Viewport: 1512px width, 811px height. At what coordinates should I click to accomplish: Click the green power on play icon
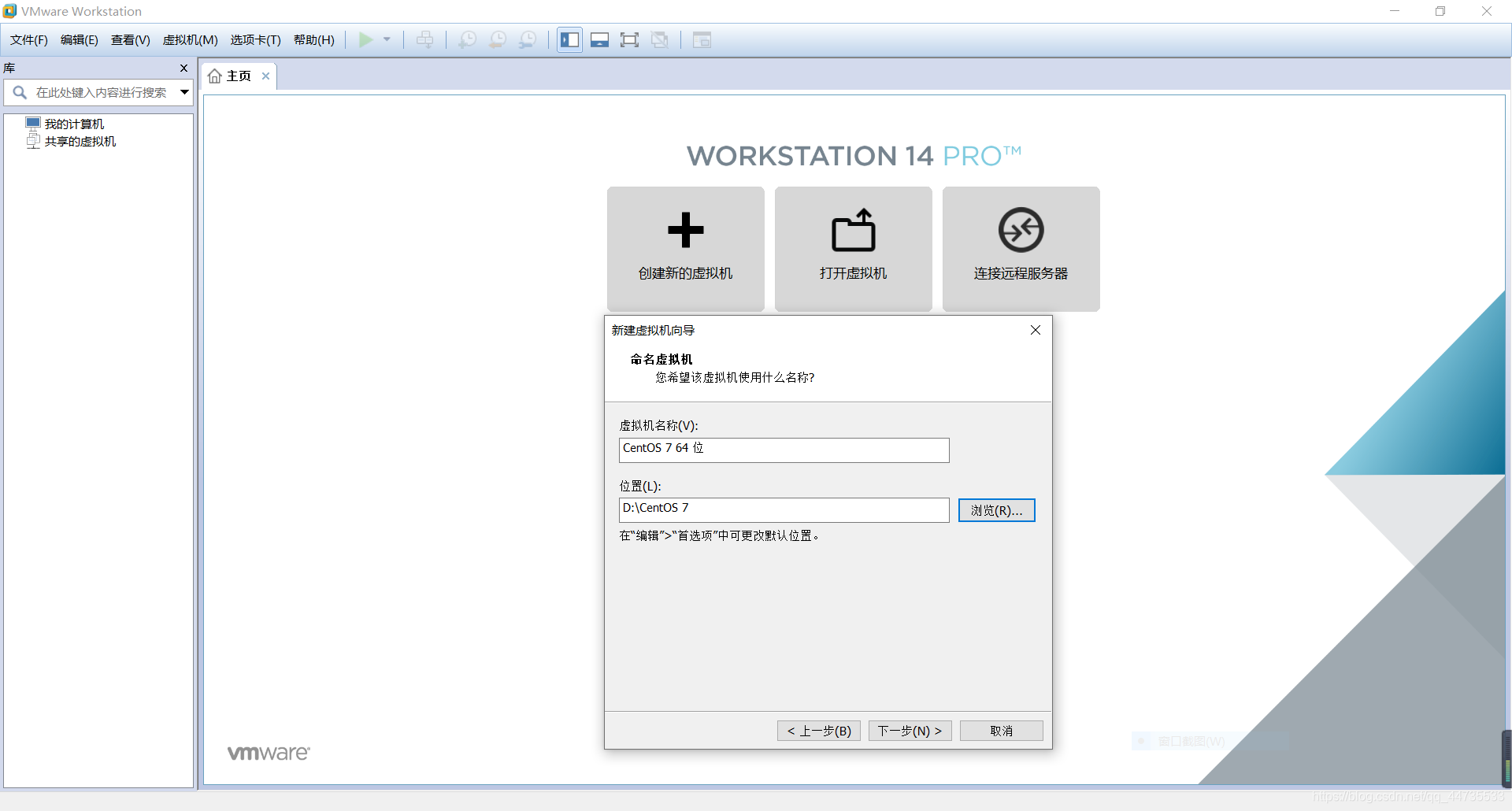[x=366, y=40]
